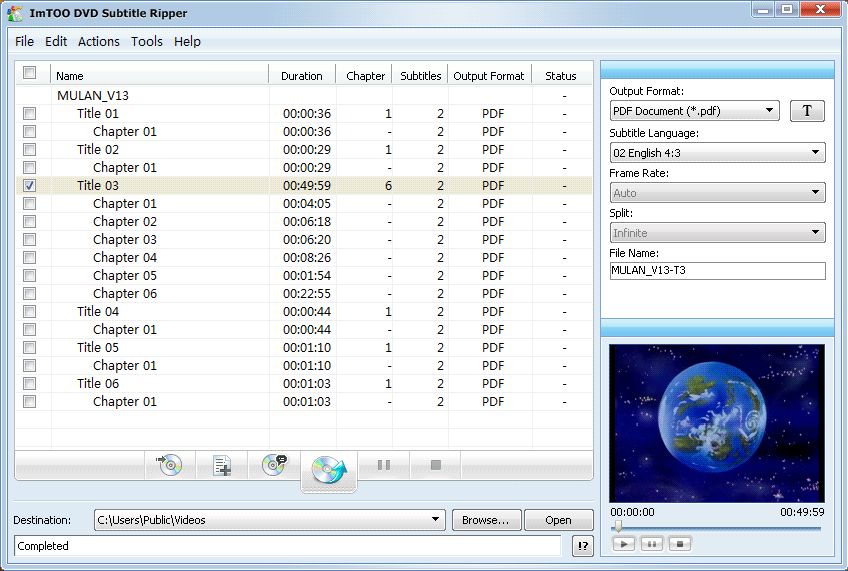848x571 pixels.
Task: Open the Subtitle Language dropdown
Action: [x=717, y=152]
